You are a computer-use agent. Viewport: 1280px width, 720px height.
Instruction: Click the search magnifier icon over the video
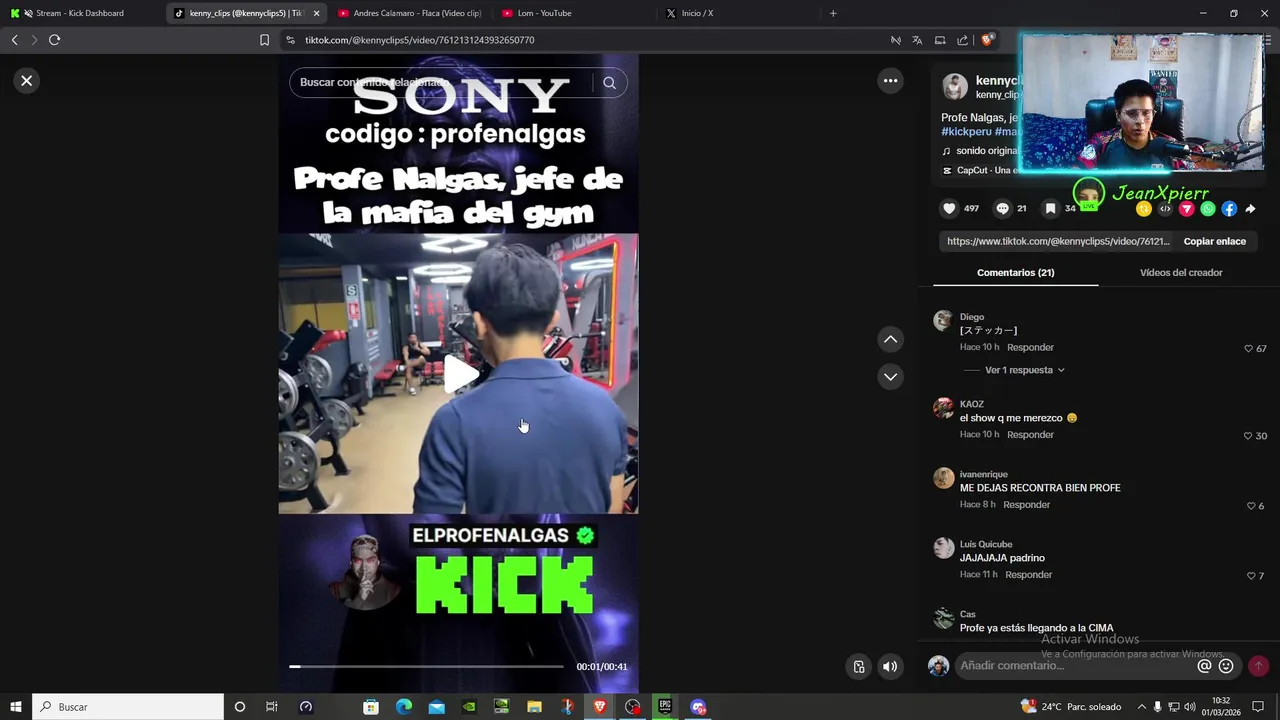[609, 83]
